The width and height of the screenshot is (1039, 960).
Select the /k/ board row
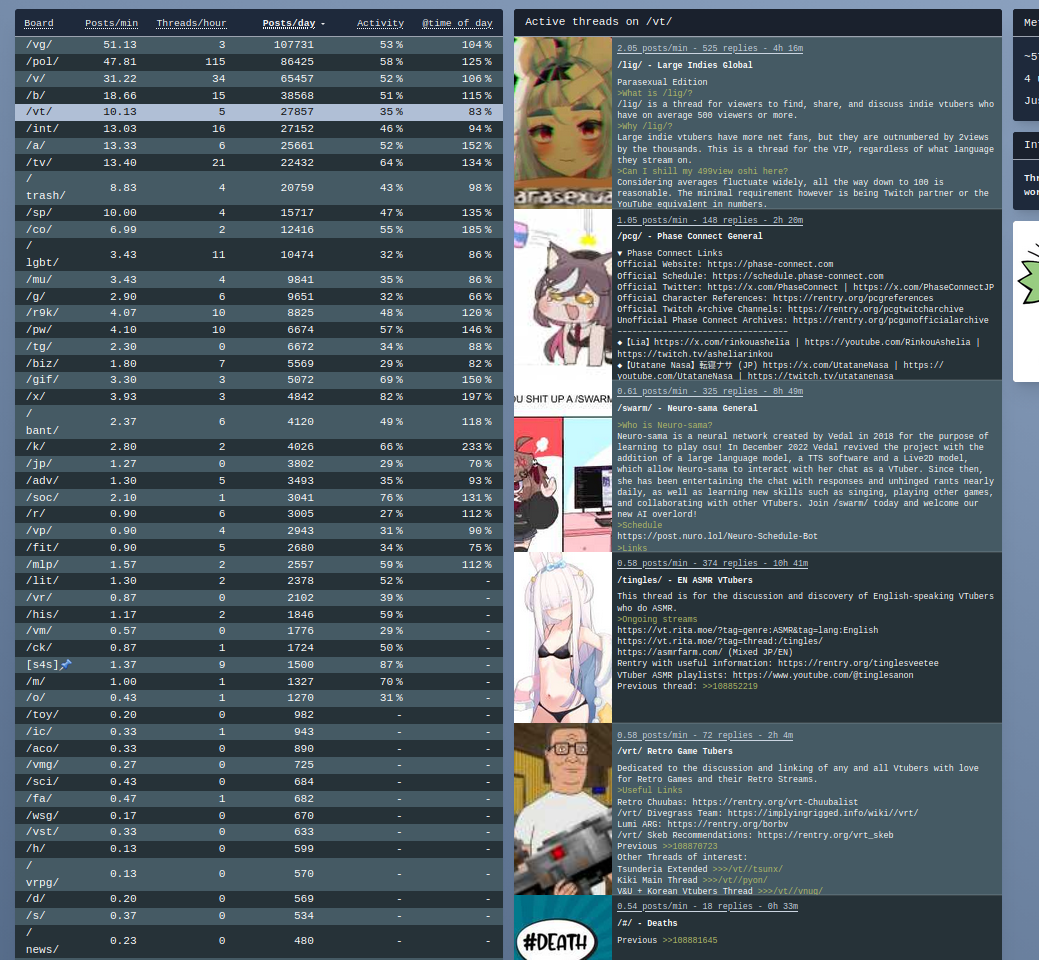258,447
